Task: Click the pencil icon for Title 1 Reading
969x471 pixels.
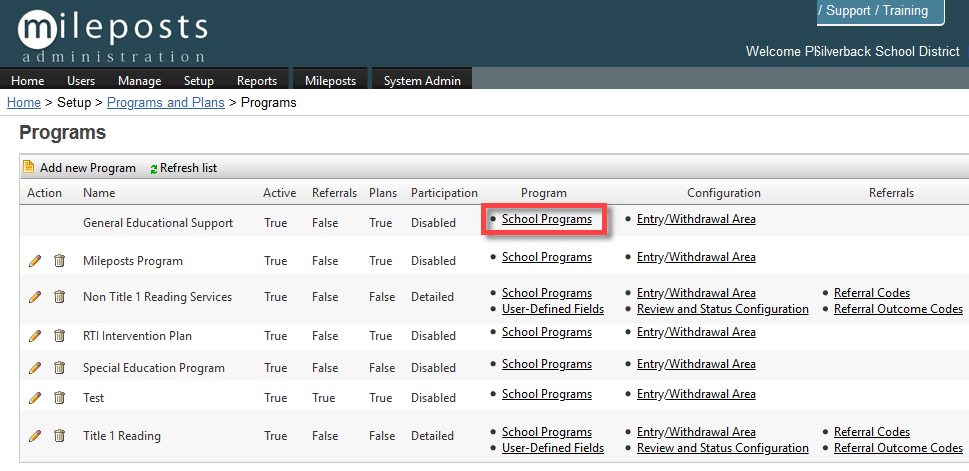Action: click(35, 436)
